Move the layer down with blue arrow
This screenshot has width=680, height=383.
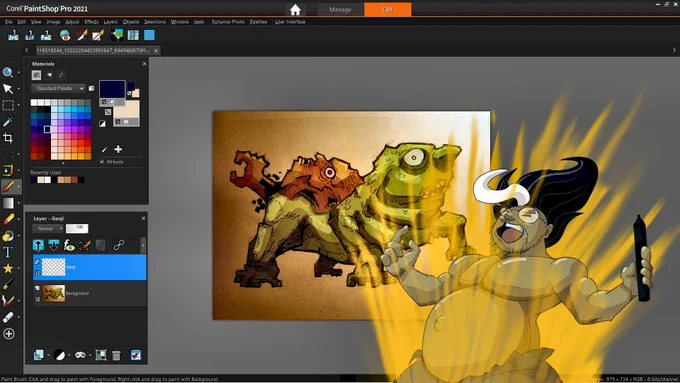click(53, 246)
